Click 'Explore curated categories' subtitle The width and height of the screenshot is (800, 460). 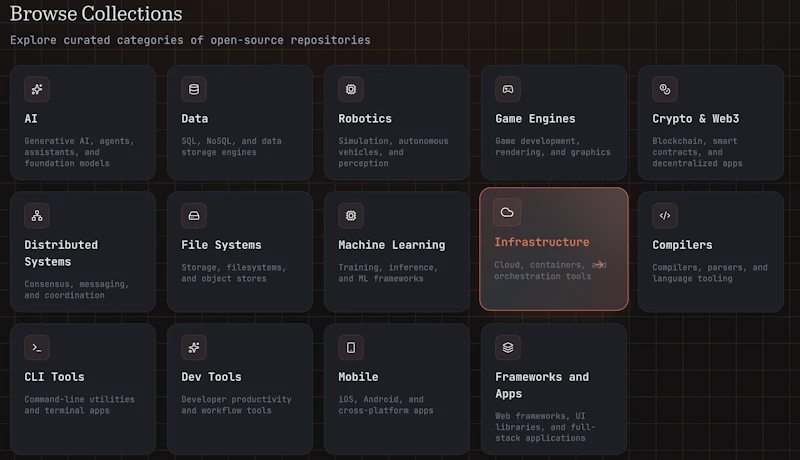pyautogui.click(x=190, y=40)
